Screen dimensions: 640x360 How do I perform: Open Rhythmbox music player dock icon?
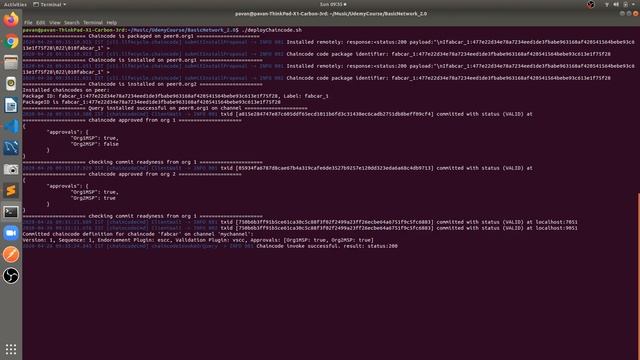(11, 84)
